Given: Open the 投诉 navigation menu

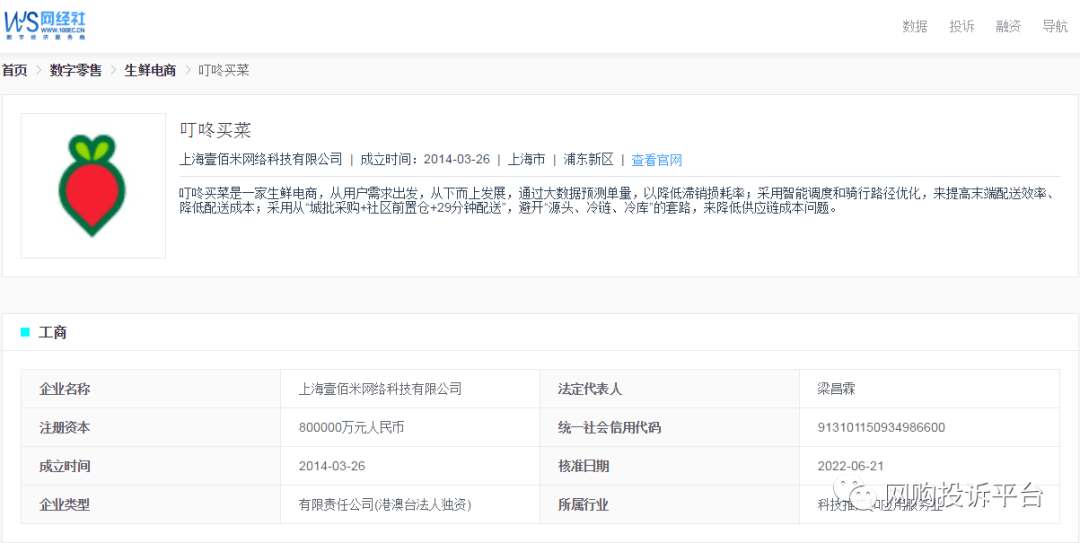Looking at the screenshot, I should [x=962, y=27].
